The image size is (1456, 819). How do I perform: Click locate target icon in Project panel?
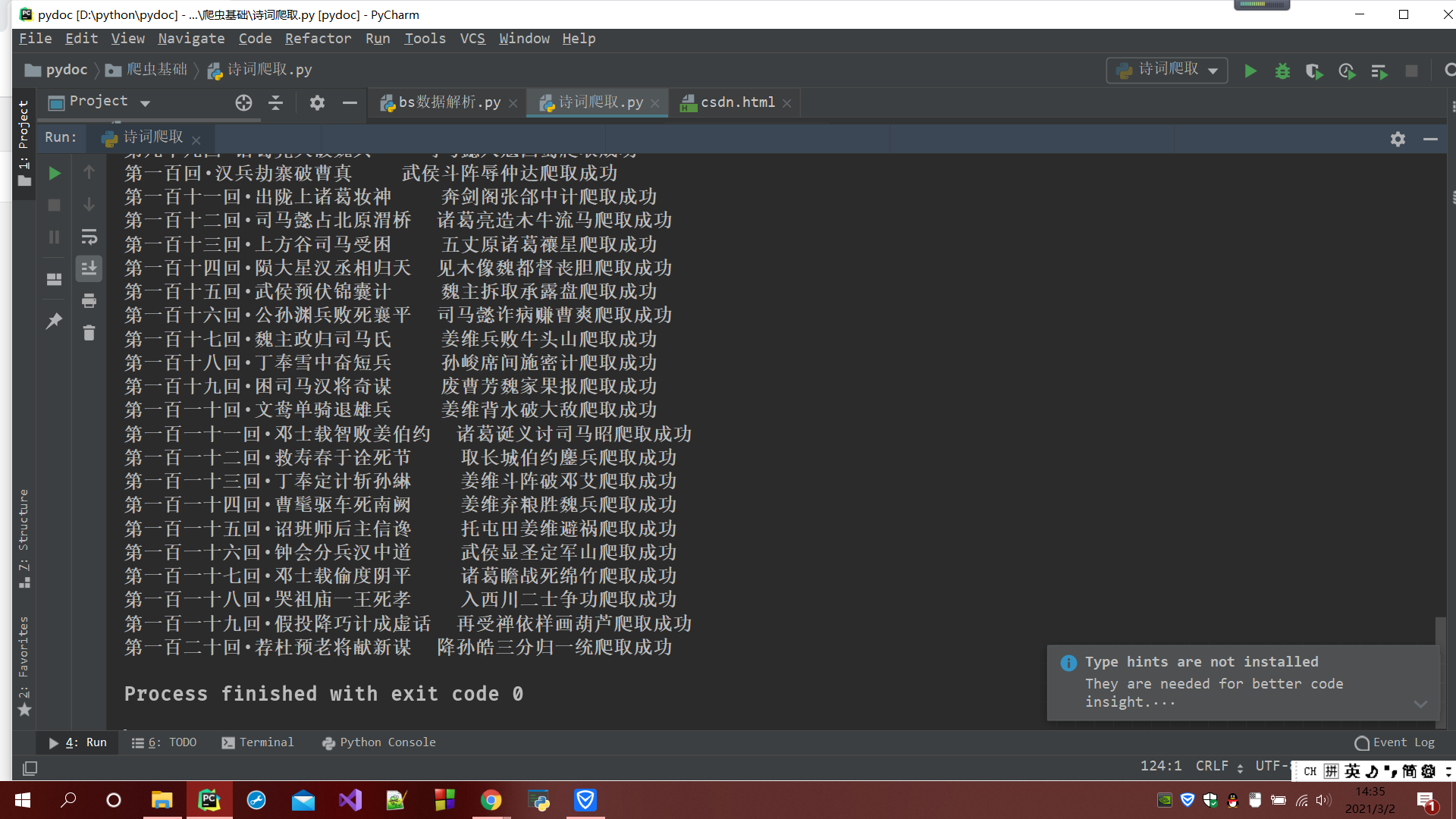[x=243, y=102]
